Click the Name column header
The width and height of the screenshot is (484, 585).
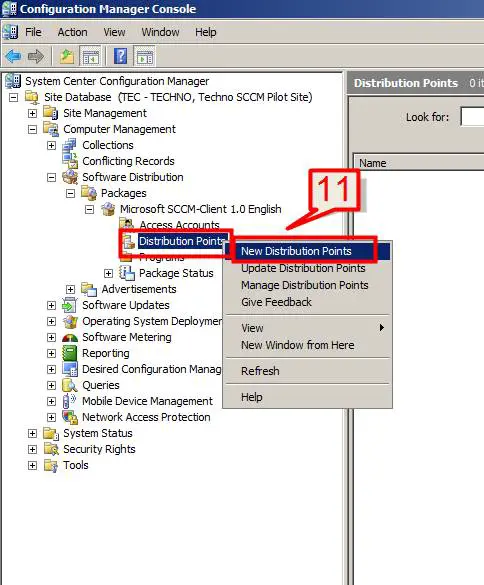(x=419, y=163)
